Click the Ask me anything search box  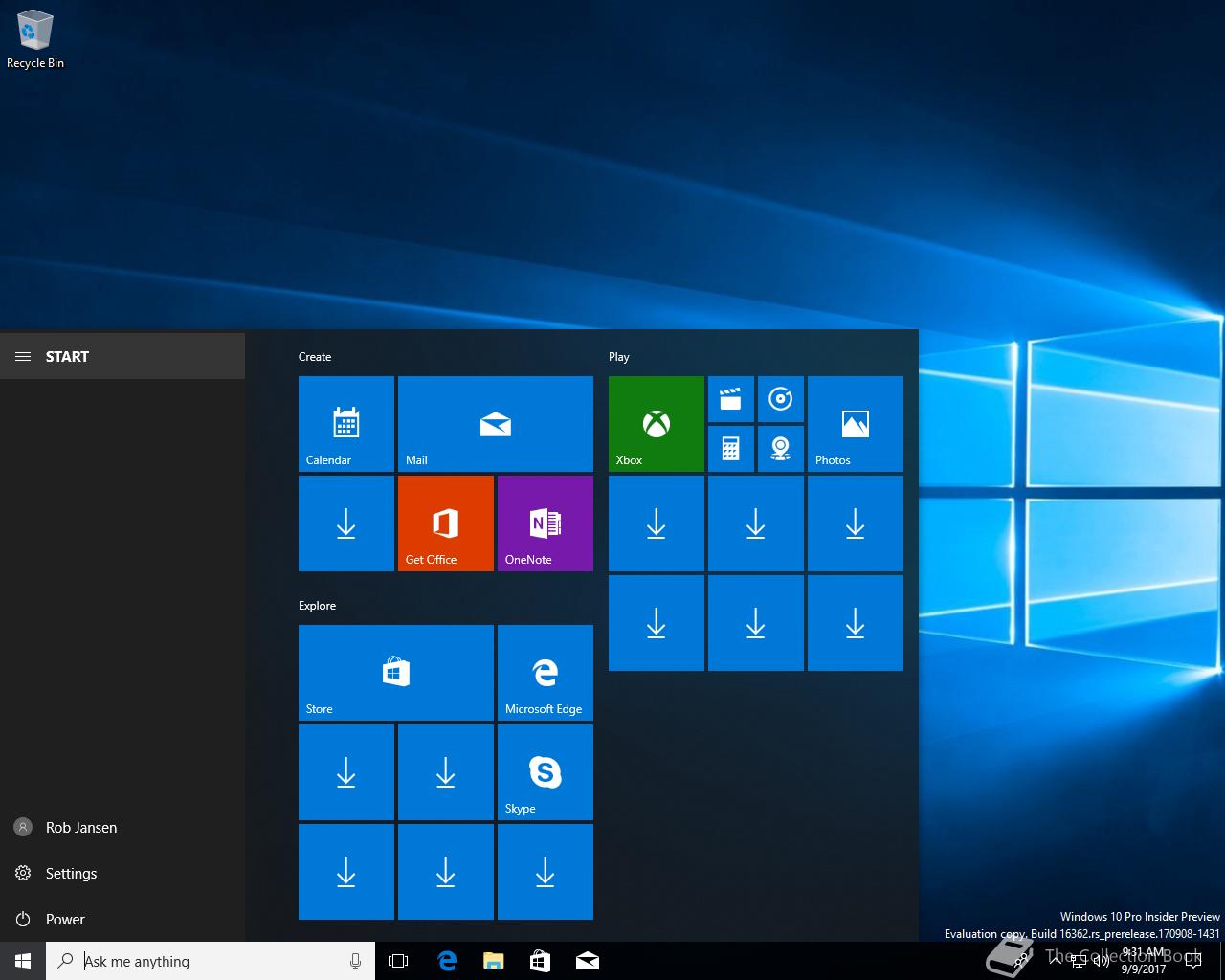click(211, 961)
